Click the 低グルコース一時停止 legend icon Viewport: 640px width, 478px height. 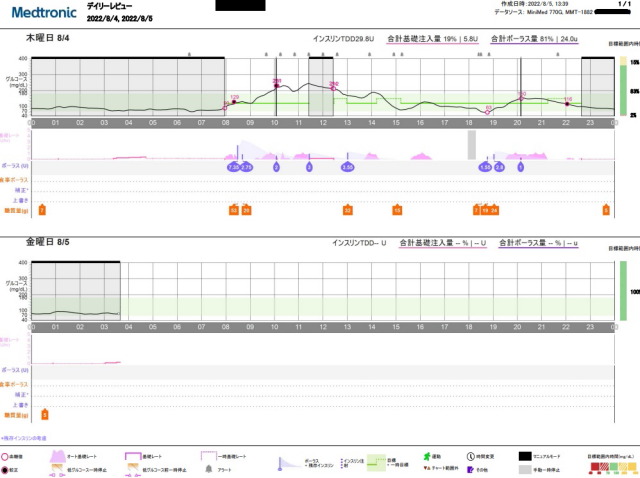(58, 470)
